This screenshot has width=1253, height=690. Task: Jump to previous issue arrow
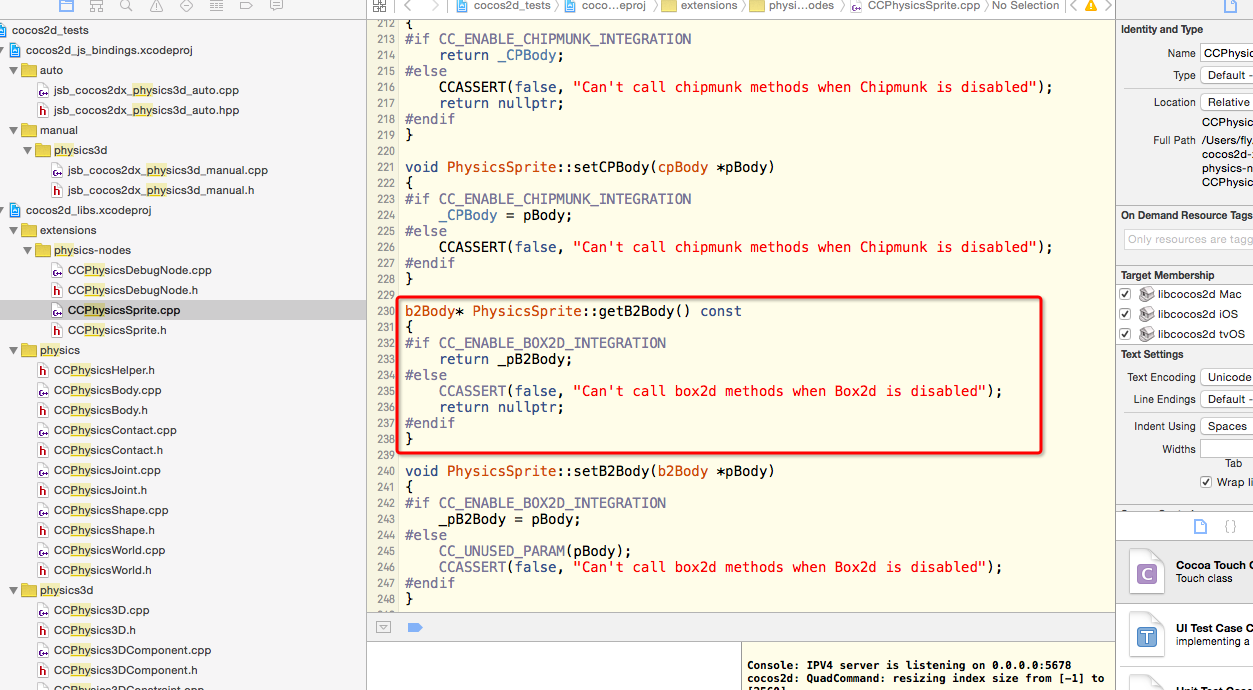1075,5
